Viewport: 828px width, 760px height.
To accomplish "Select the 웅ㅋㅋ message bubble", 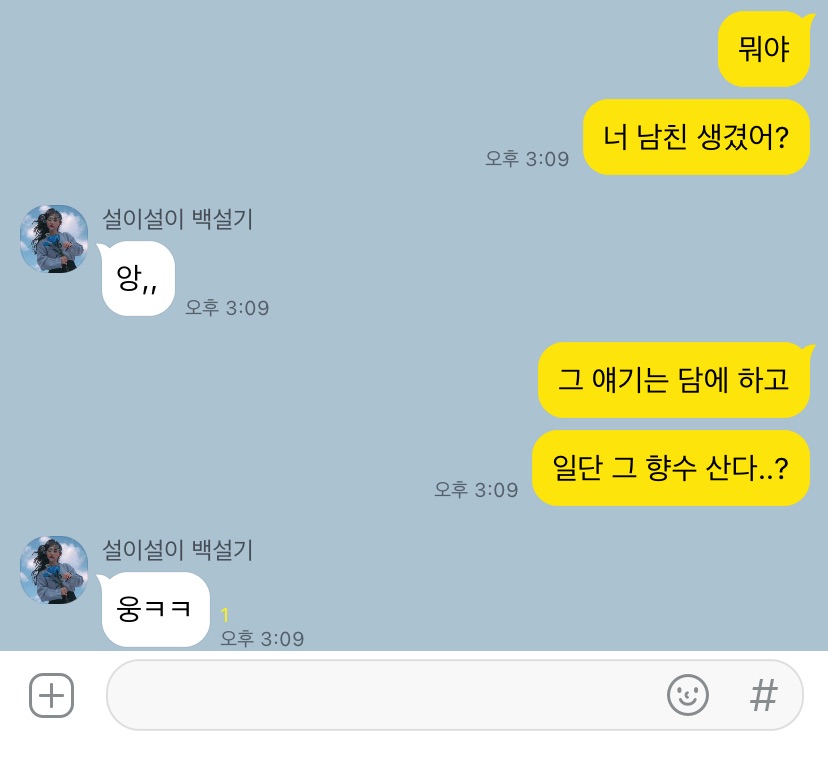I will click(155, 609).
